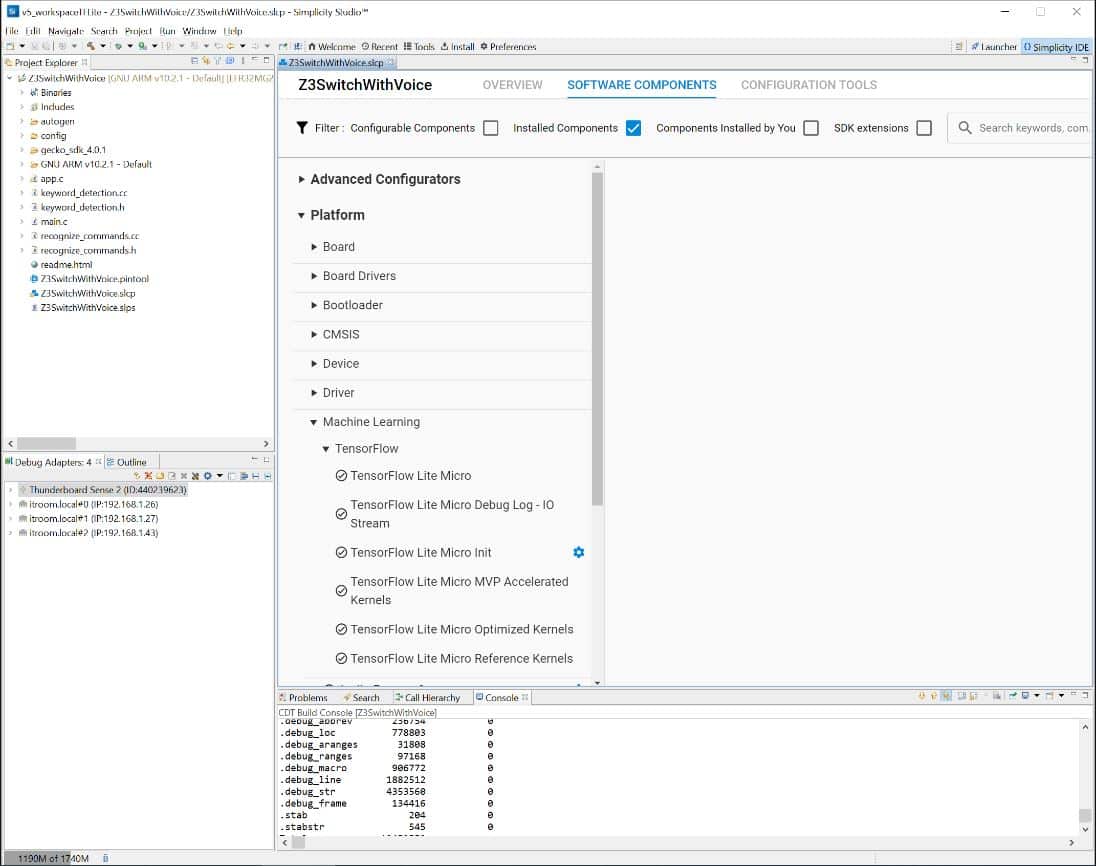Viewport: 1096px width, 866px height.
Task: Click the red disconnect icon in Debug Adapters
Action: point(148,476)
